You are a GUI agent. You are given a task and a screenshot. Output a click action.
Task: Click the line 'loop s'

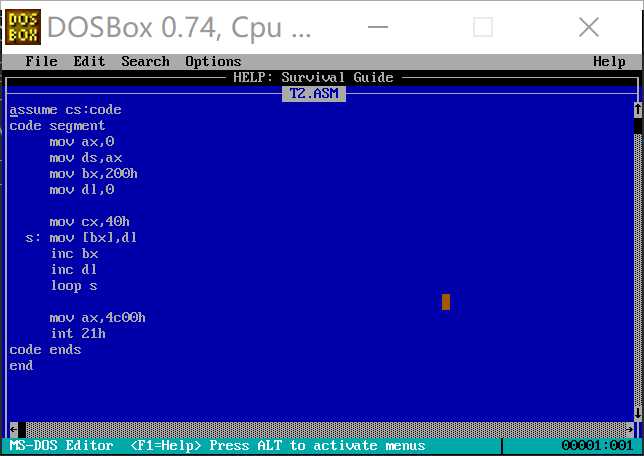(x=74, y=286)
